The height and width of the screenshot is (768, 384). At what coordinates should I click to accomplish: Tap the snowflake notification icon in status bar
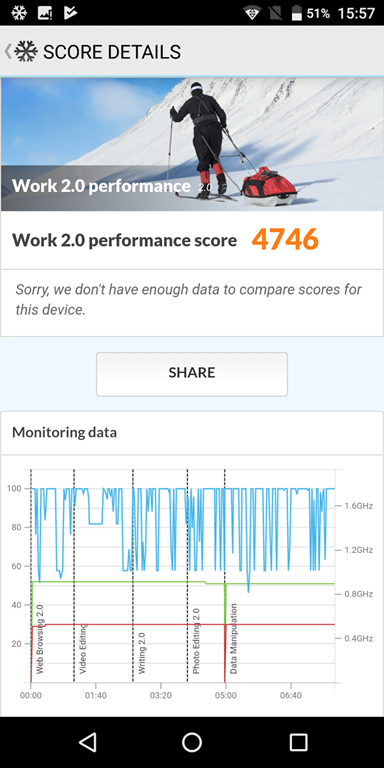tap(19, 13)
